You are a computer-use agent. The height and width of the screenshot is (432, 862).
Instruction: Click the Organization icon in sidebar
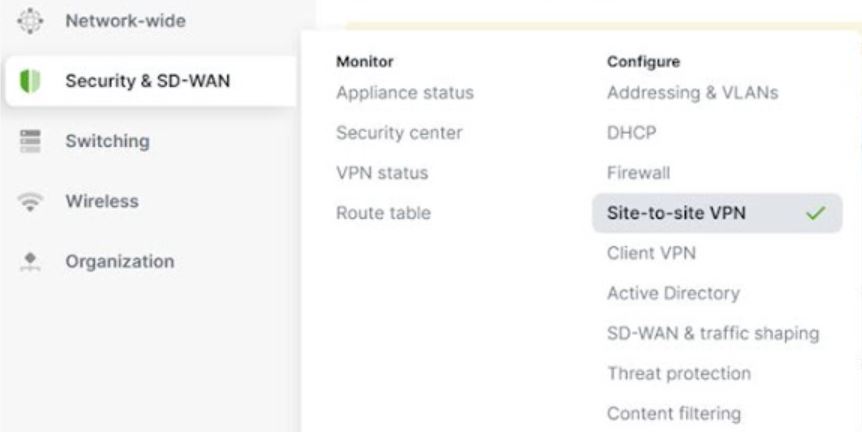[29, 262]
